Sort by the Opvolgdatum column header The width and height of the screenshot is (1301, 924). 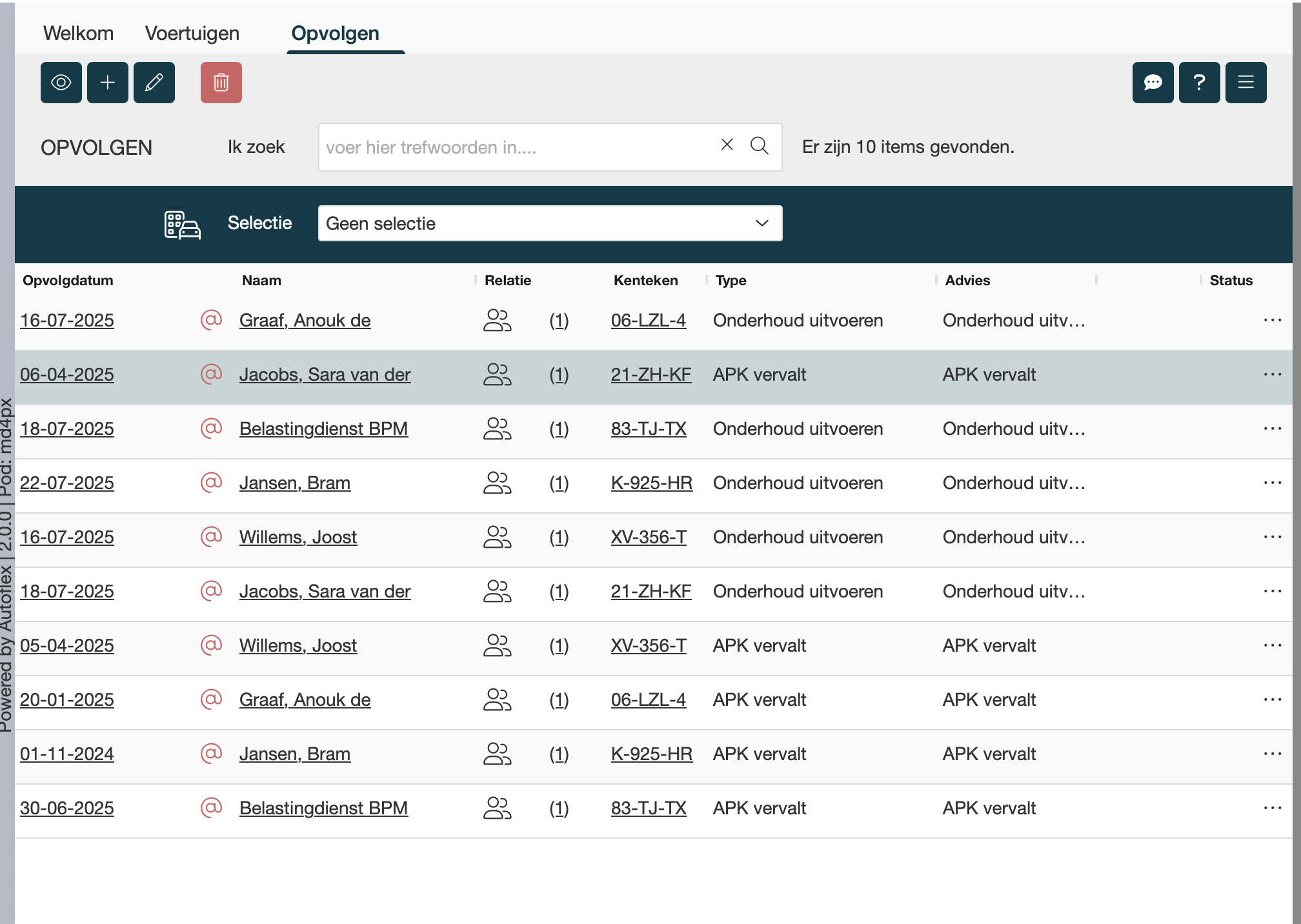coord(68,281)
